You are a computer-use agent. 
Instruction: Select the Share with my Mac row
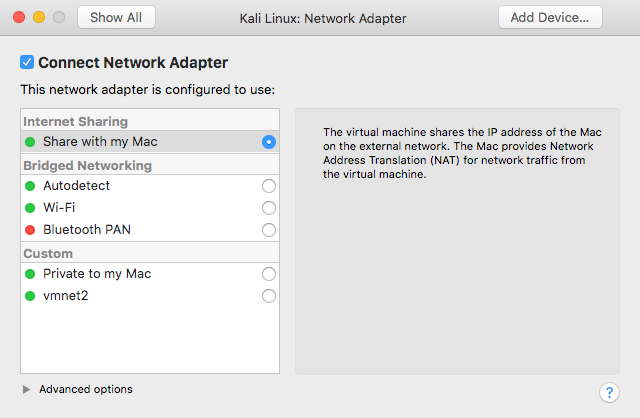click(150, 142)
